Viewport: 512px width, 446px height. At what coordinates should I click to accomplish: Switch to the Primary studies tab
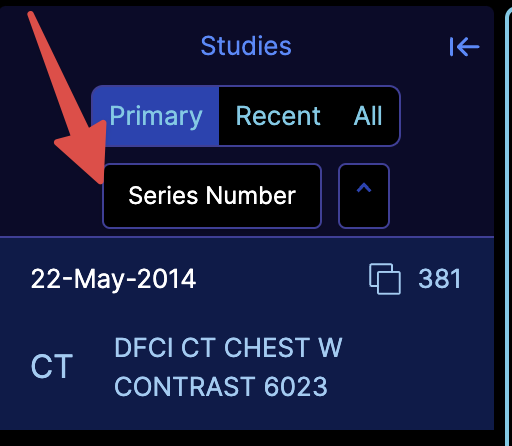pos(155,116)
